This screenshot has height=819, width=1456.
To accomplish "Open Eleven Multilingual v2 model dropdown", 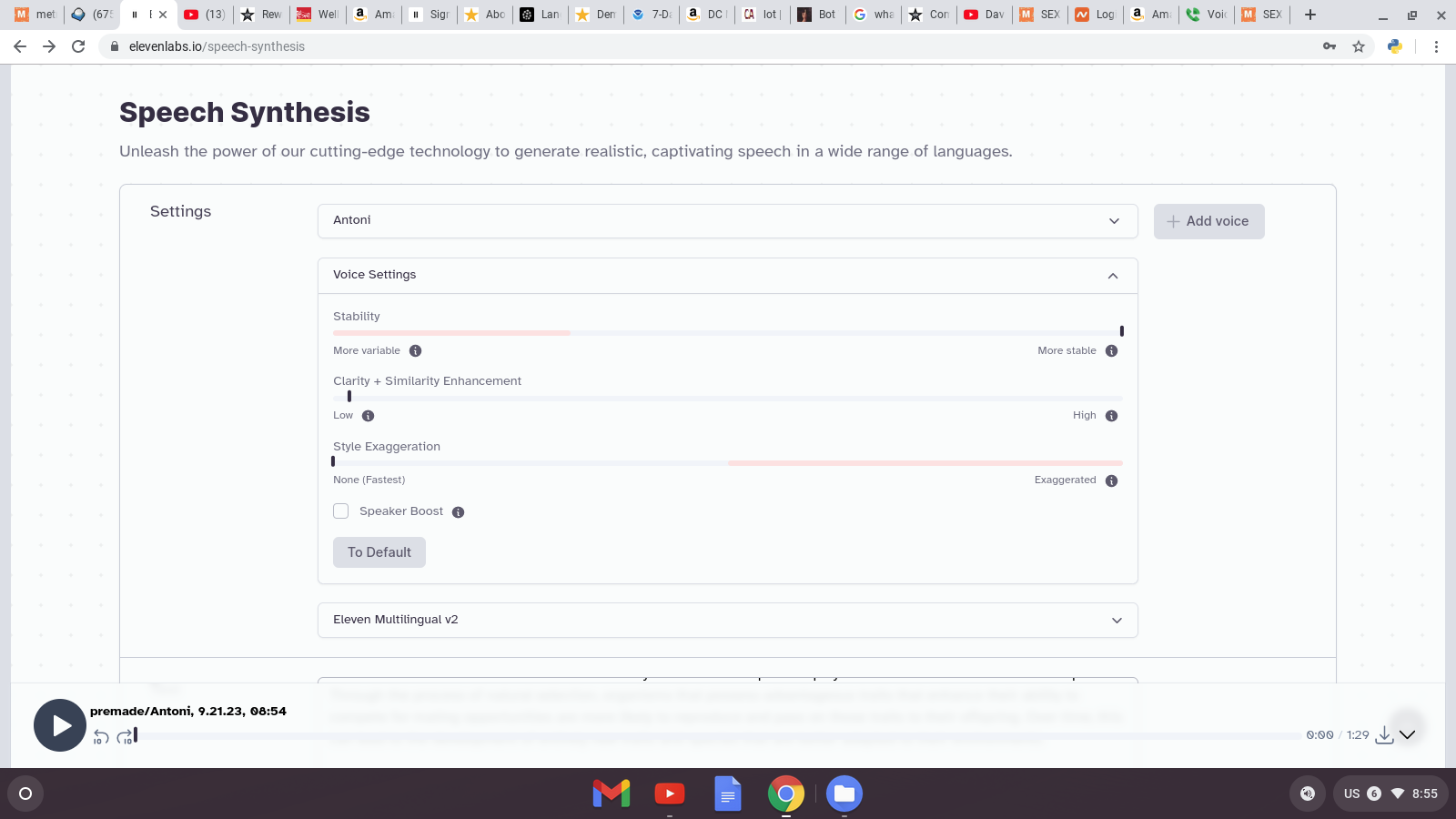I will (727, 620).
